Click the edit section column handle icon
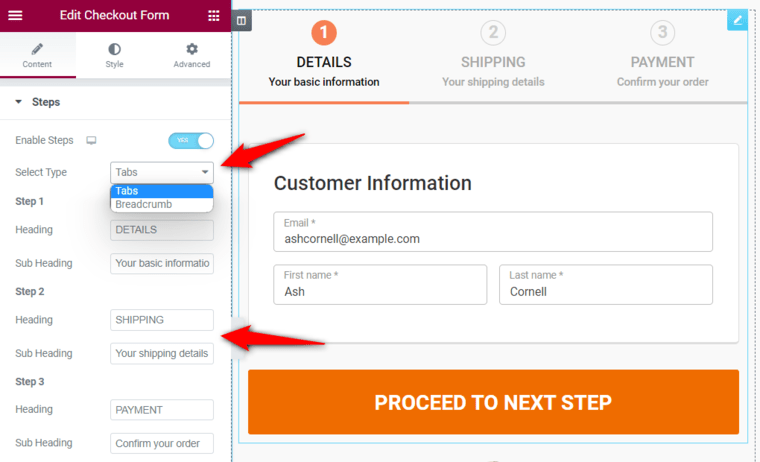760x462 pixels. (241, 21)
